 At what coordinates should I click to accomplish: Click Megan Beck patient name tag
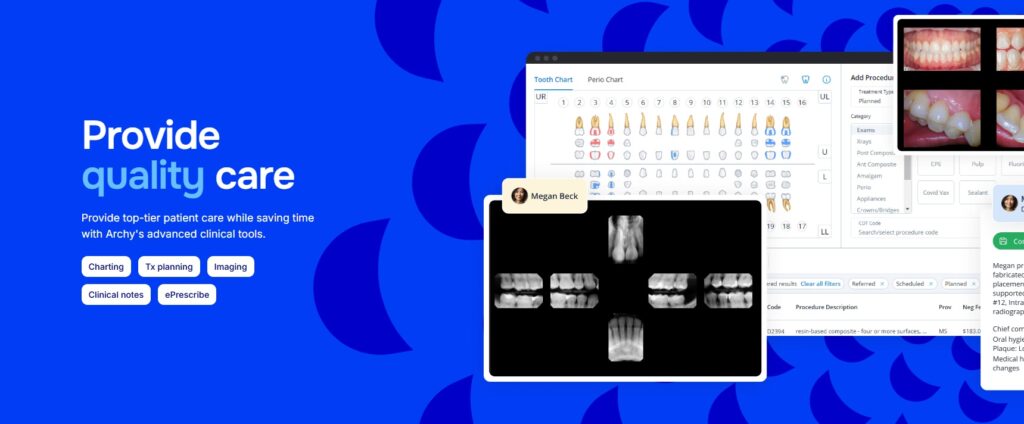pyautogui.click(x=545, y=196)
